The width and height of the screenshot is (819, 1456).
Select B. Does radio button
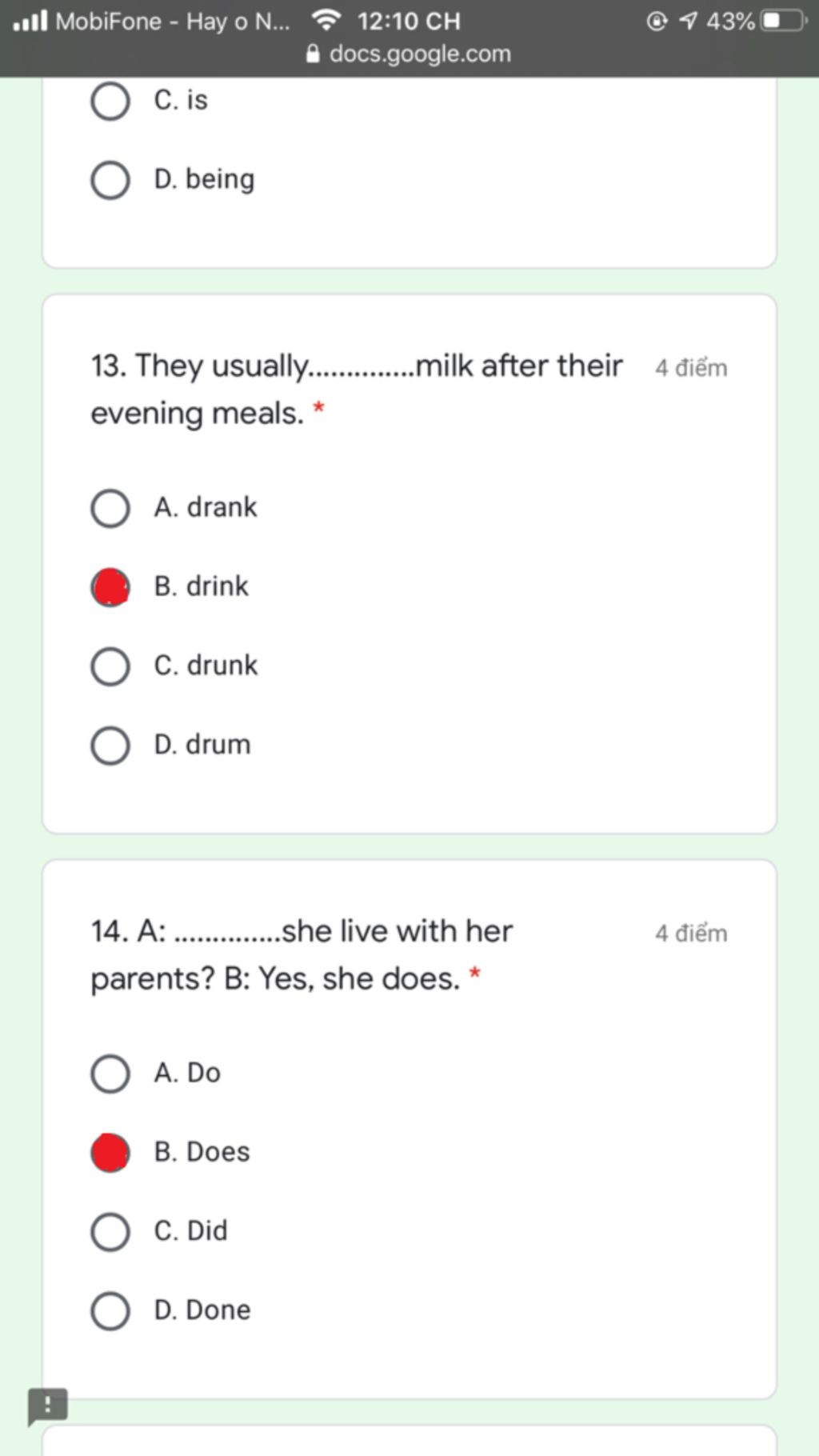[110, 1153]
